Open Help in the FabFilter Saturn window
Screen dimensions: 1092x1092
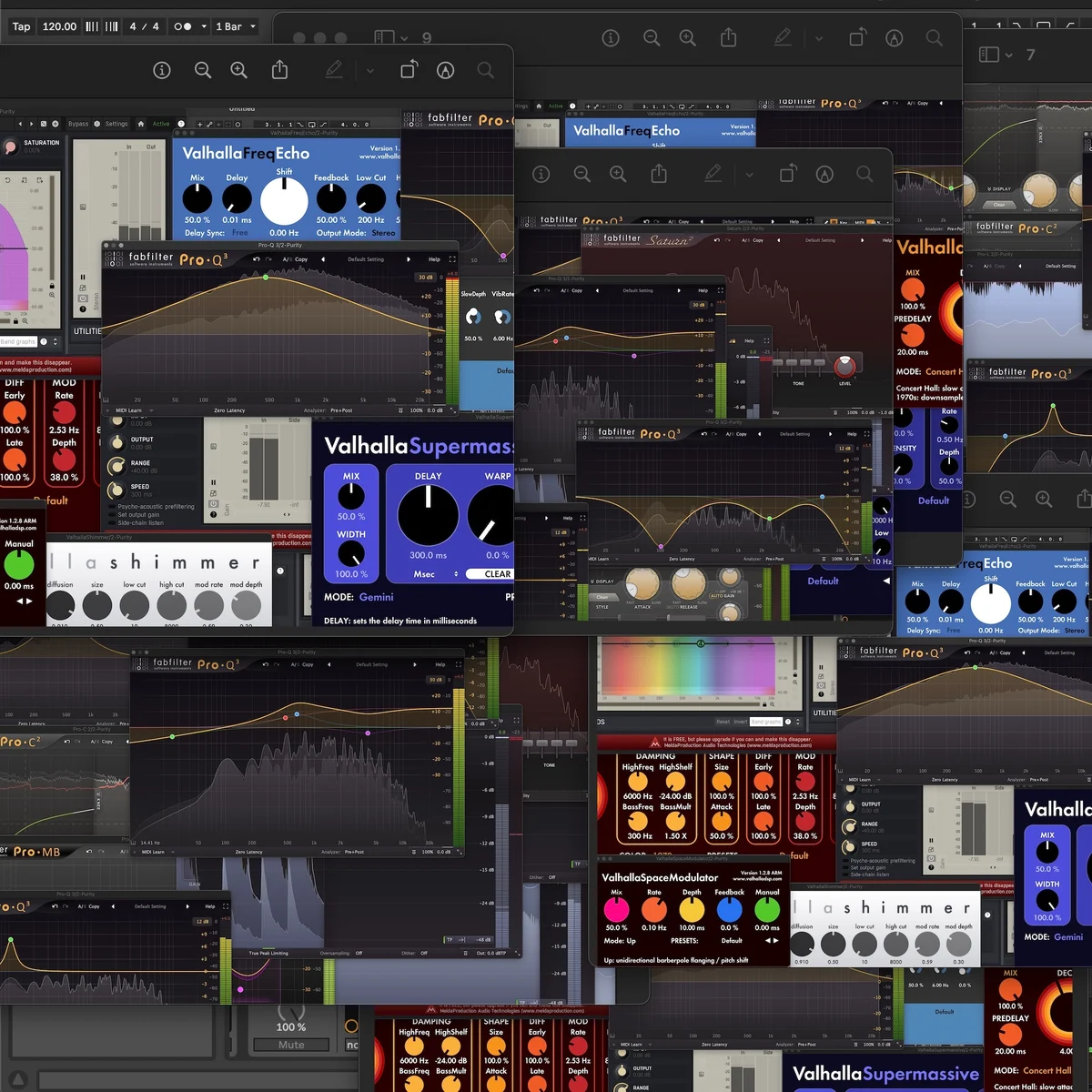pyautogui.click(x=885, y=240)
